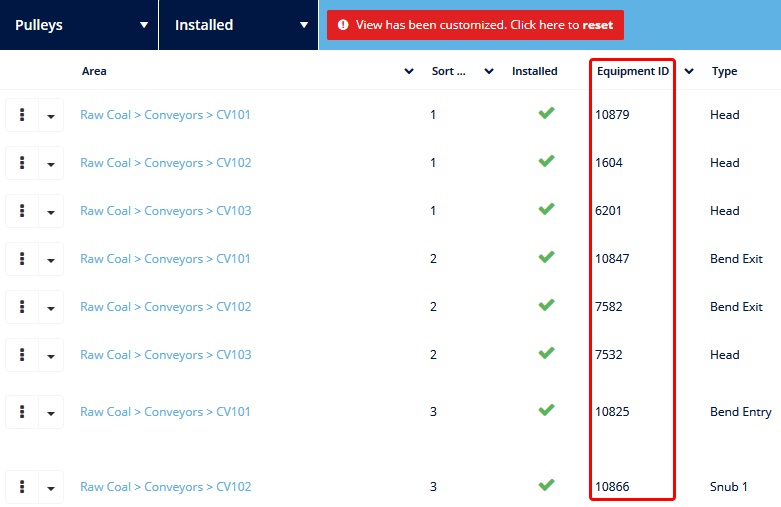The image size is (781, 507).
Task: Expand row caret for equipment 10866
Action: coord(51,487)
